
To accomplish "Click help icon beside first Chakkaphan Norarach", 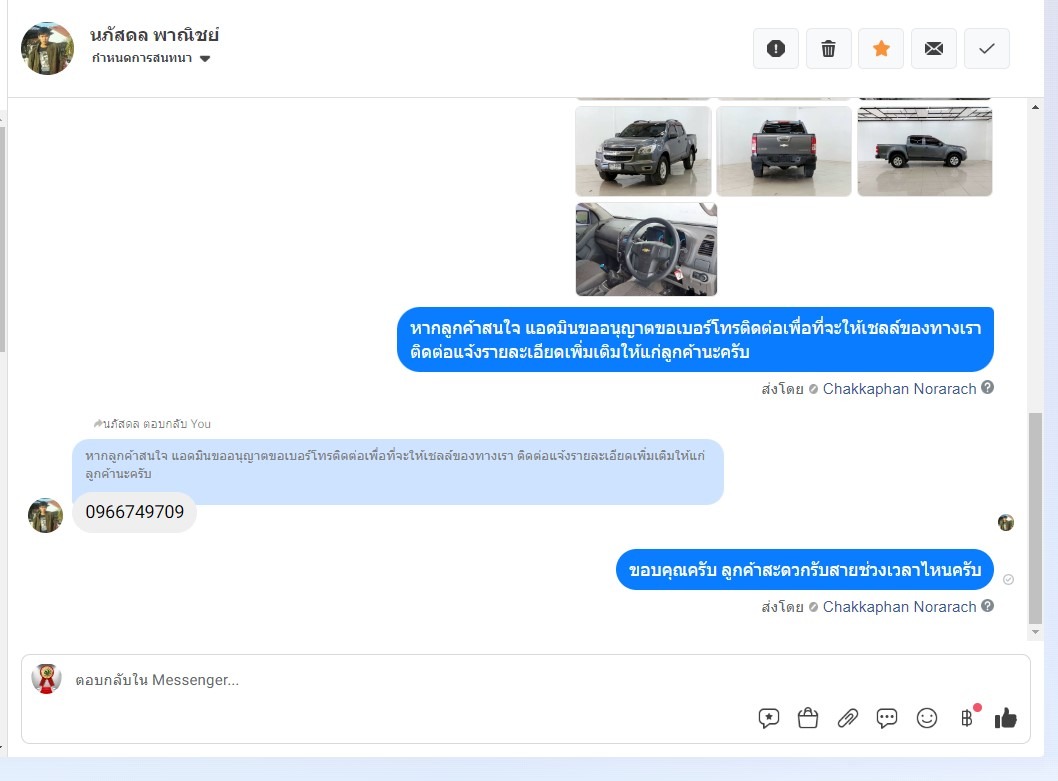I will [987, 387].
